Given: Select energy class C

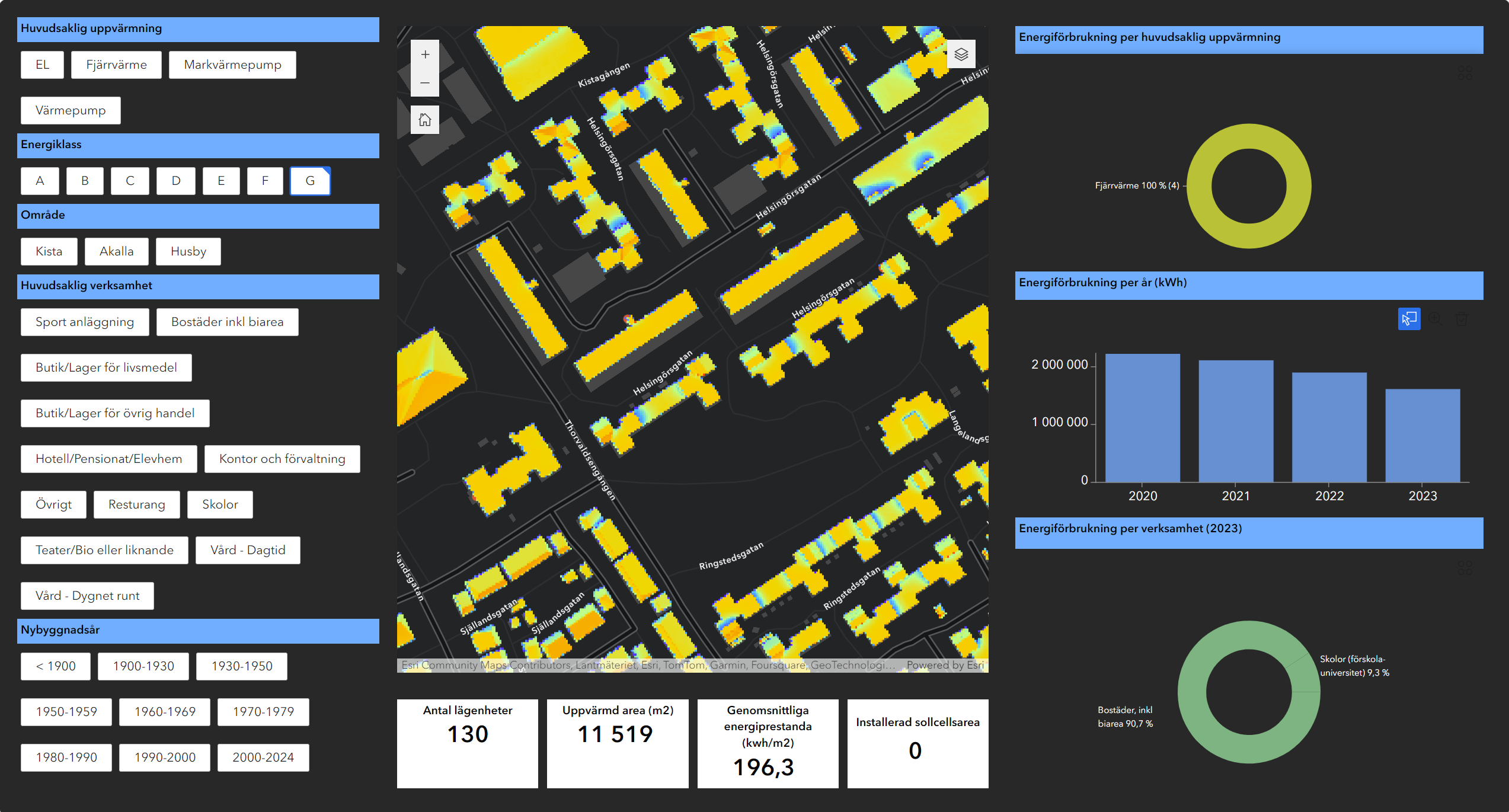Looking at the screenshot, I should 130,181.
